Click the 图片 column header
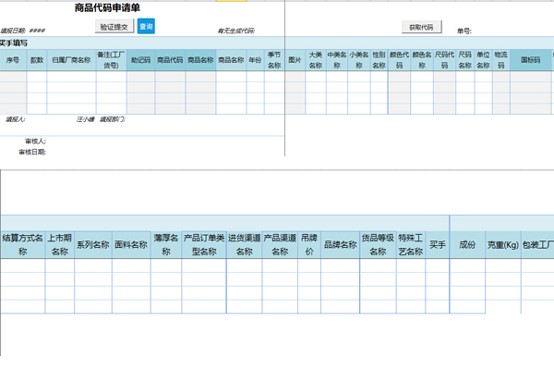 (x=295, y=60)
